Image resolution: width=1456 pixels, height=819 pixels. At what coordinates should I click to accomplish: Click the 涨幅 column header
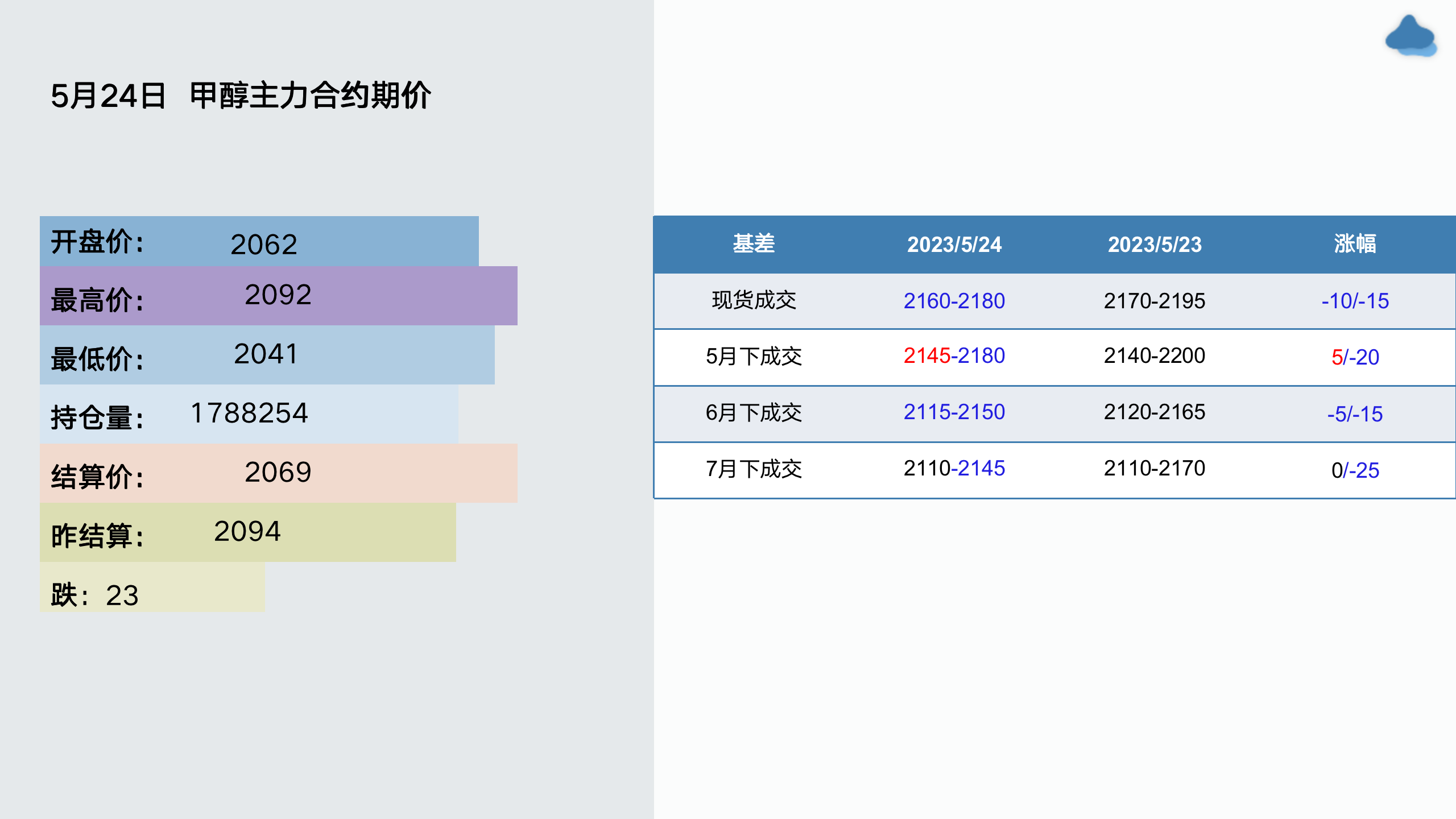click(1355, 243)
